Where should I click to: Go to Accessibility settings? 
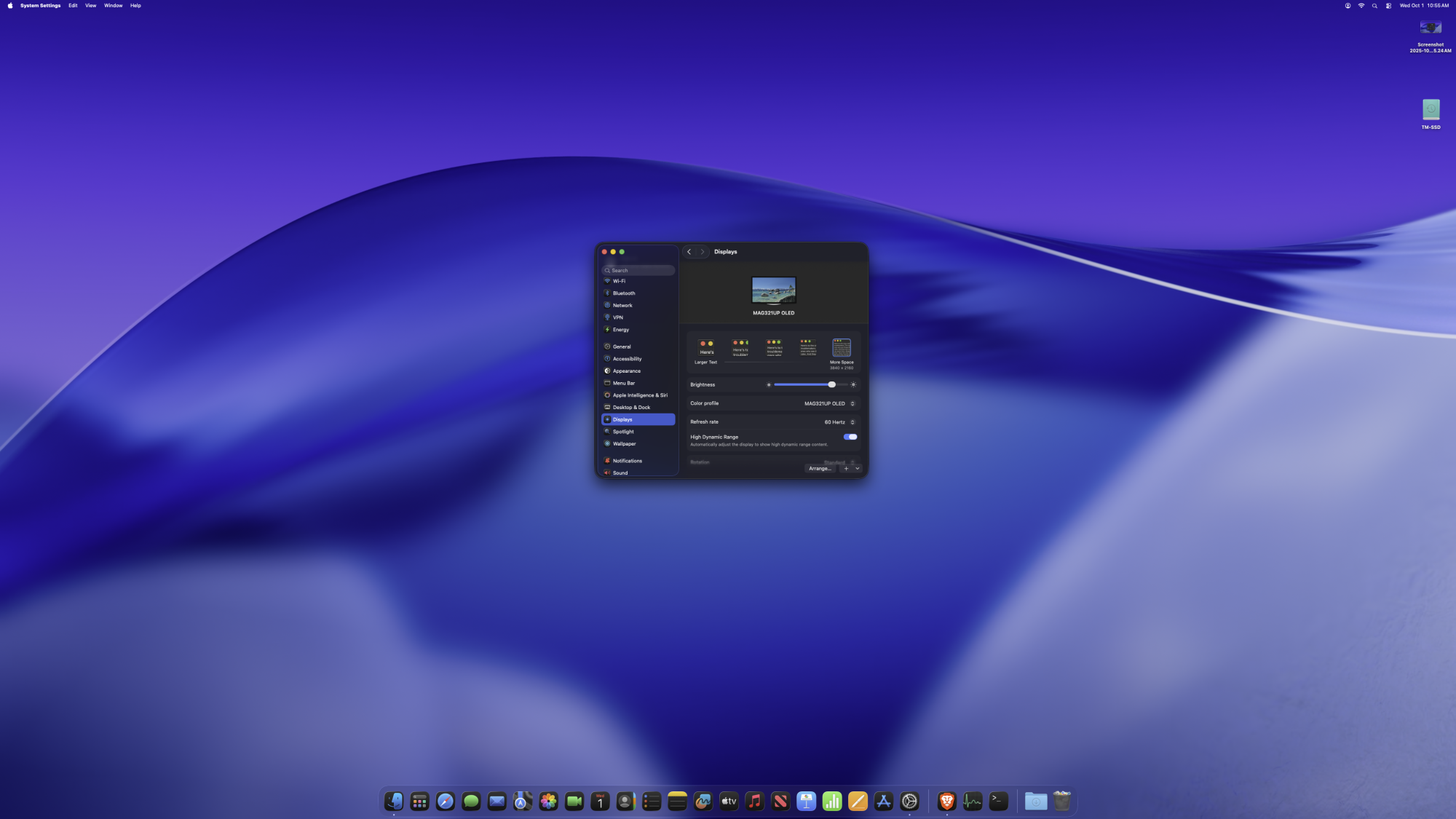[x=627, y=359]
